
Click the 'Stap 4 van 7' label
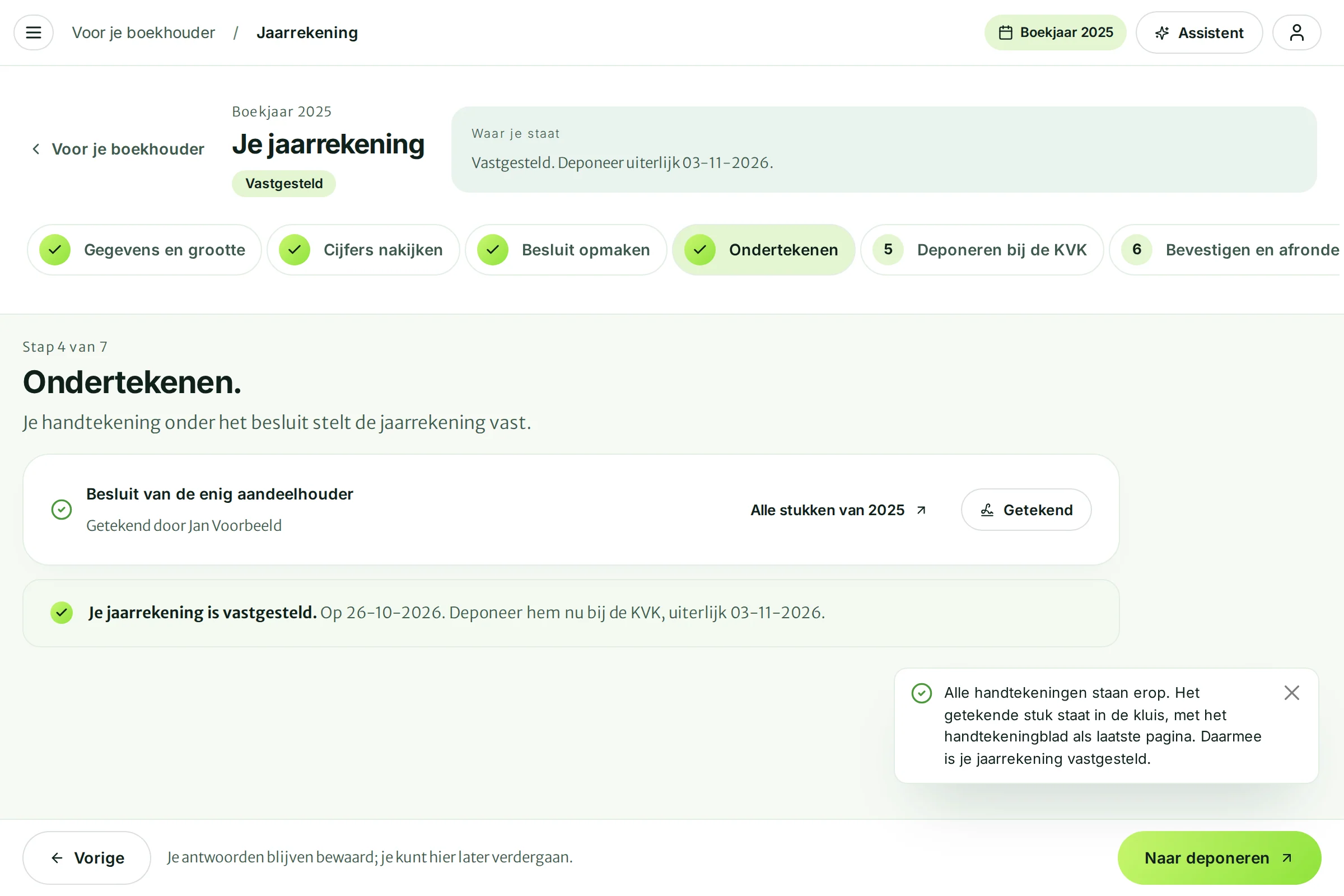tap(65, 347)
